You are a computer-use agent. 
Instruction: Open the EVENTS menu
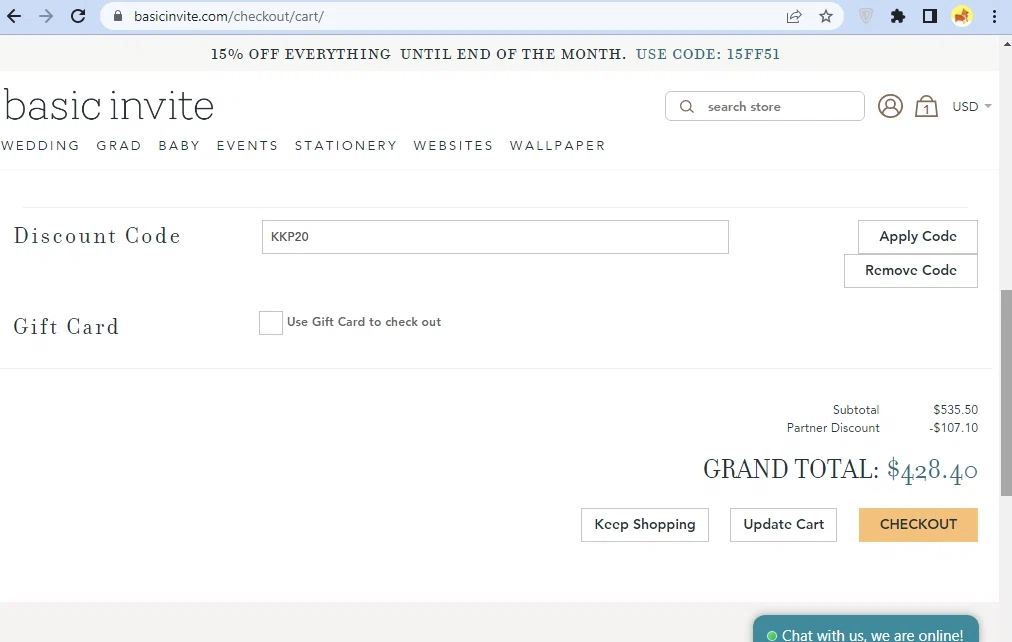click(x=247, y=146)
